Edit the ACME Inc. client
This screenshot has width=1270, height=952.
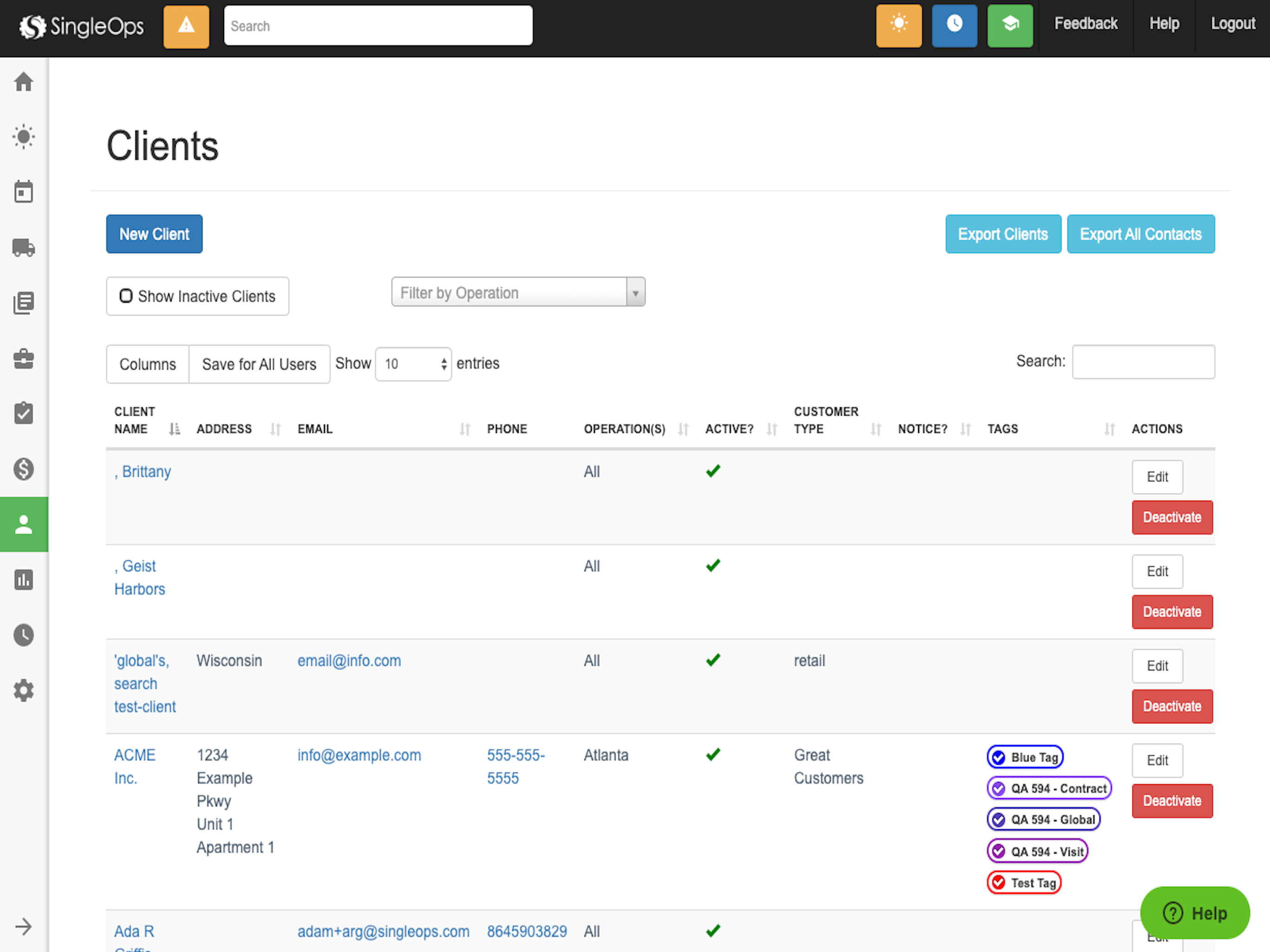point(1158,761)
